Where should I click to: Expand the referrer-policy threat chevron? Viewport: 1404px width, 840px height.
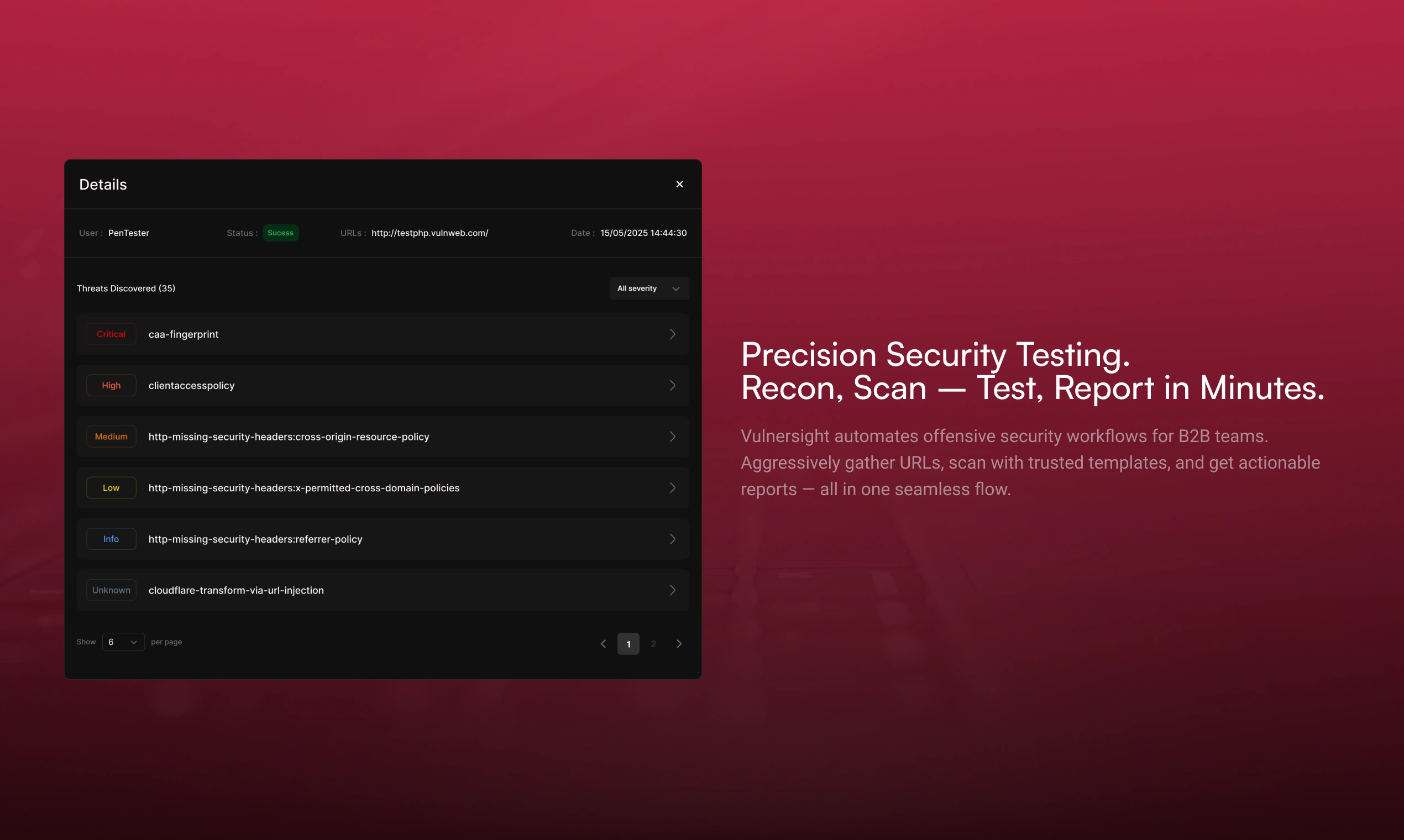pos(672,539)
